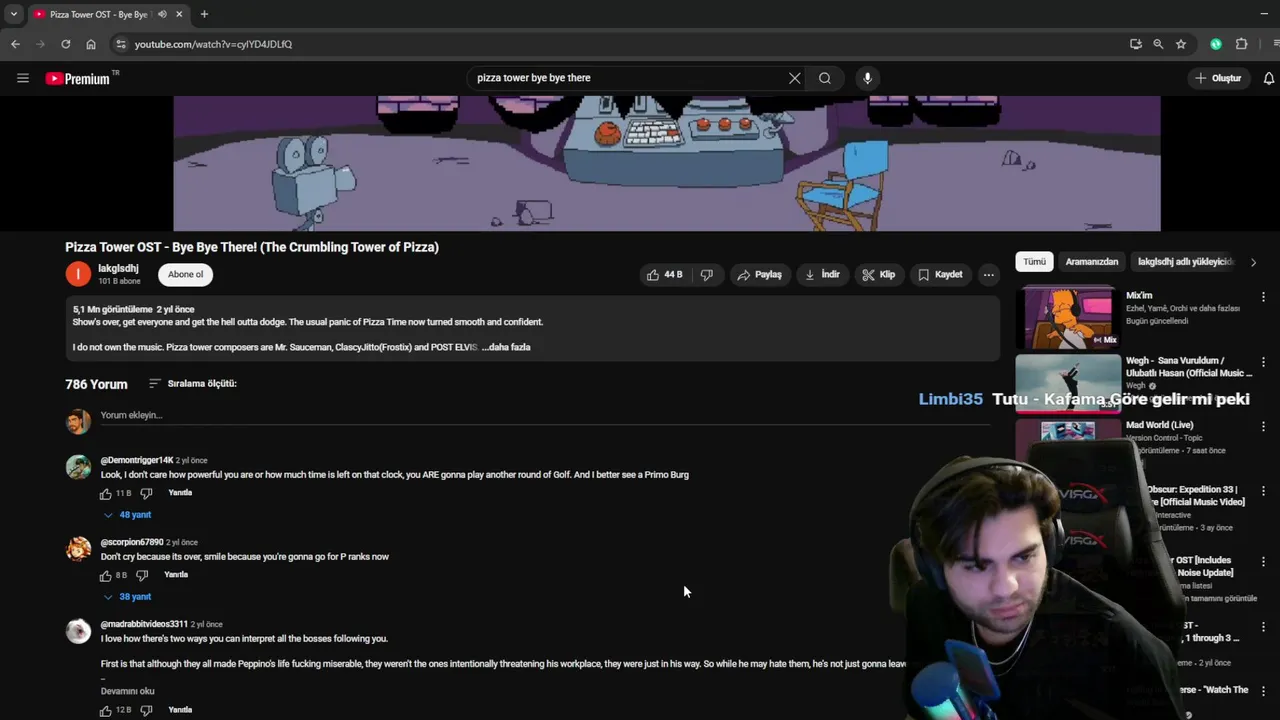Expand 38 yanıt replies

pyautogui.click(x=128, y=597)
